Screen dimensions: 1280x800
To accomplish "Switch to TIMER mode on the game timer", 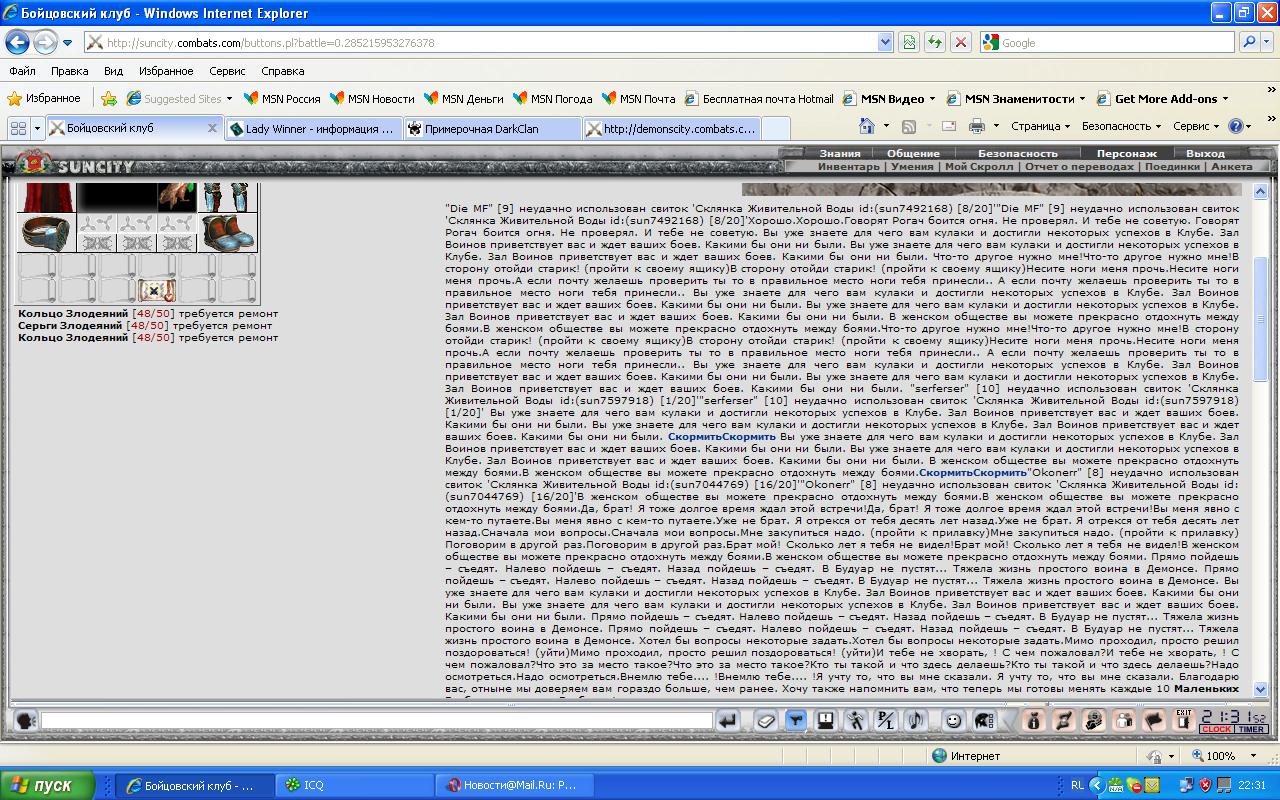I will click(x=1251, y=730).
